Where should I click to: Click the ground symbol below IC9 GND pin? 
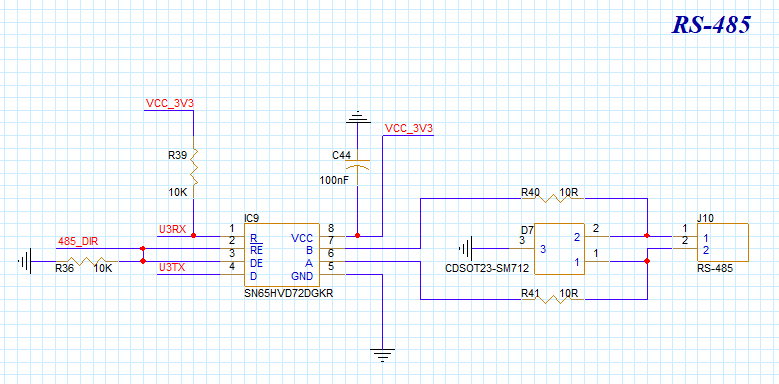(x=383, y=355)
